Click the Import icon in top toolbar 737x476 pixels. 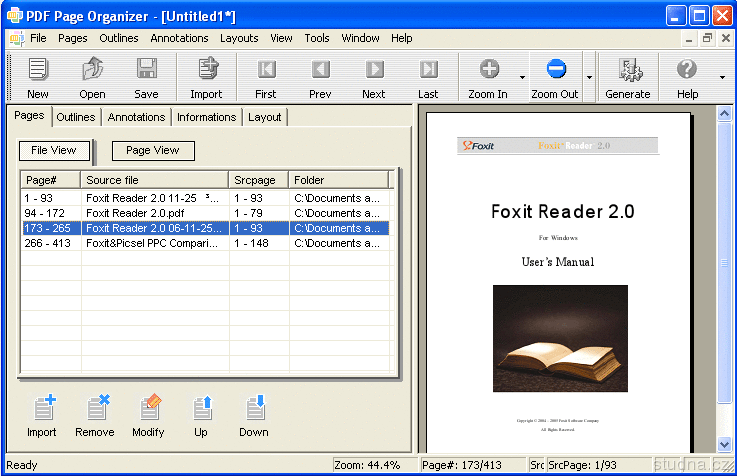point(206,77)
